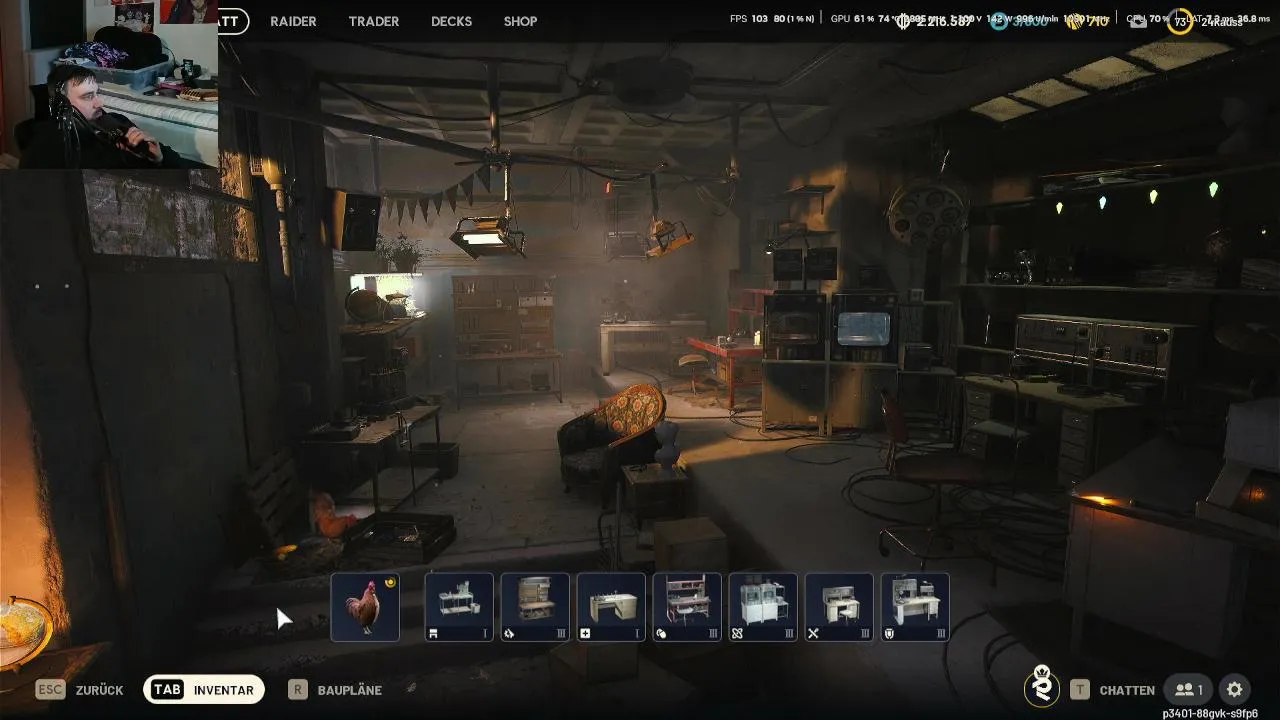Open the gunsmith workbench station card
This screenshot has height=720, width=1280.
tap(535, 607)
